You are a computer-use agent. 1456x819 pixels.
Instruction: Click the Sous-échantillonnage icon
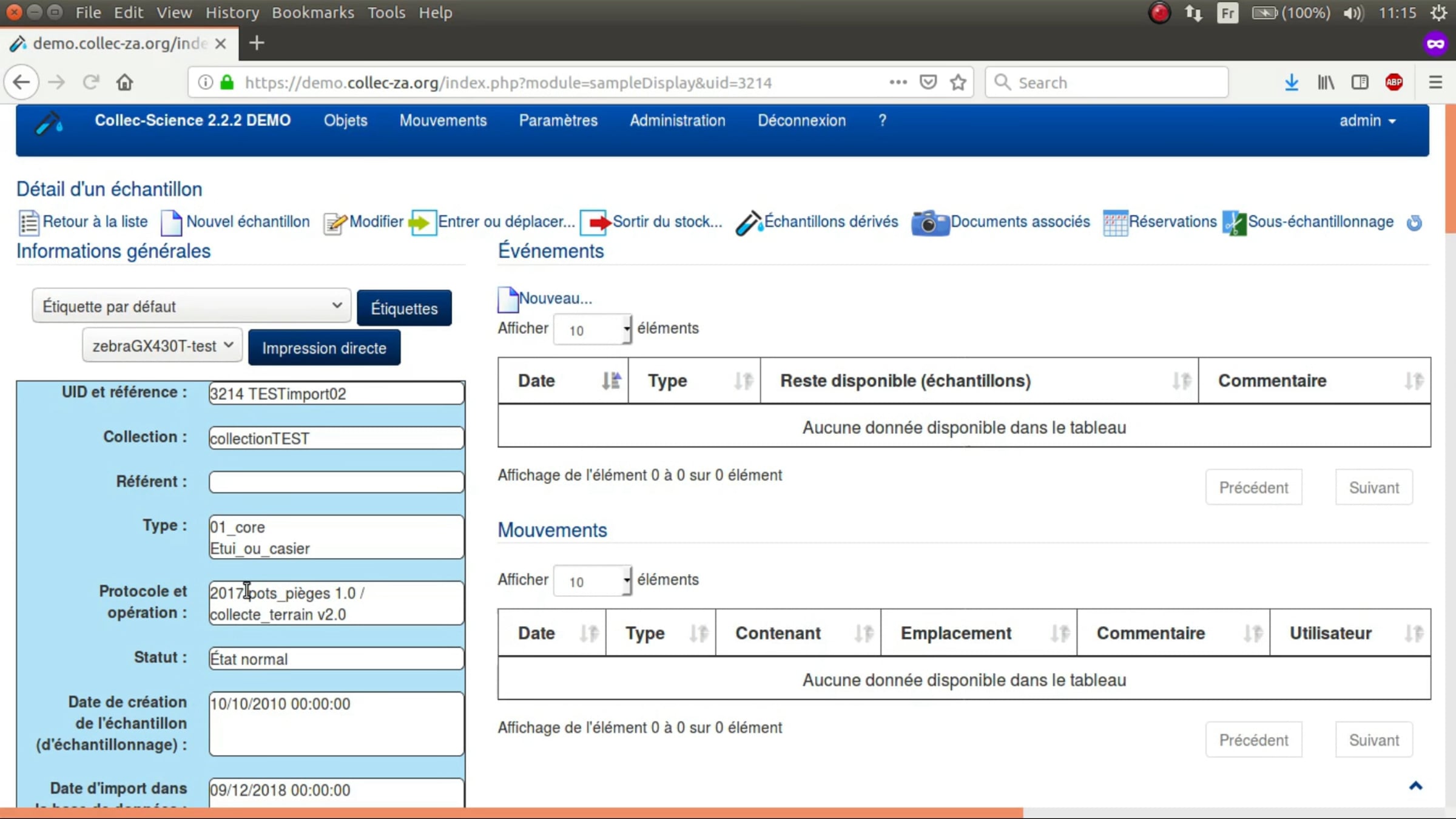1235,223
